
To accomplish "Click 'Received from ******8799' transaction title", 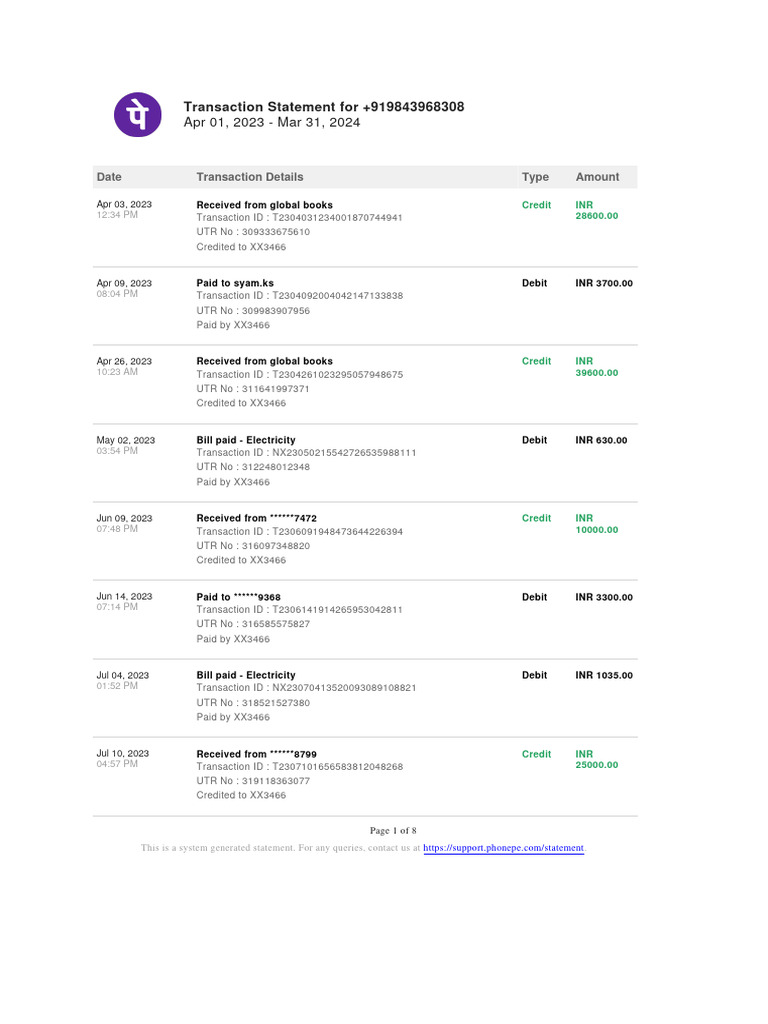I will (x=257, y=754).
